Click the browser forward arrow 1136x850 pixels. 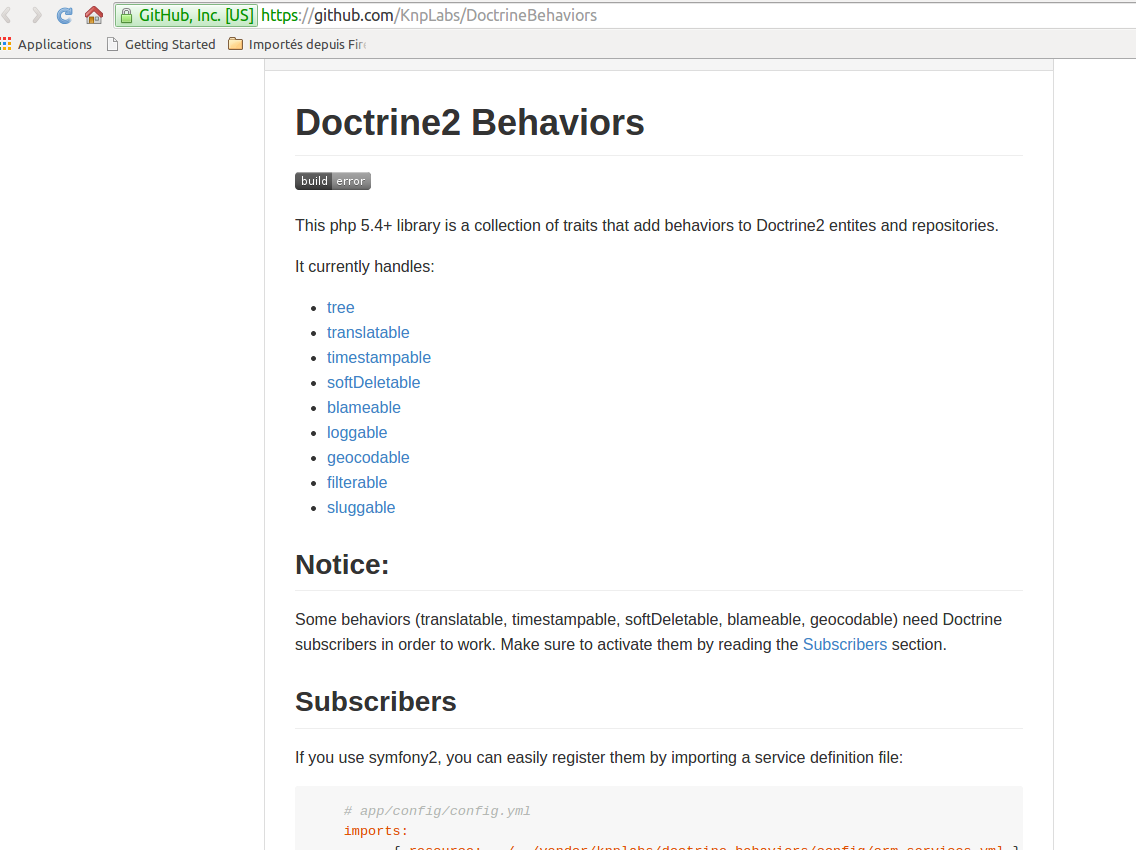click(x=36, y=15)
